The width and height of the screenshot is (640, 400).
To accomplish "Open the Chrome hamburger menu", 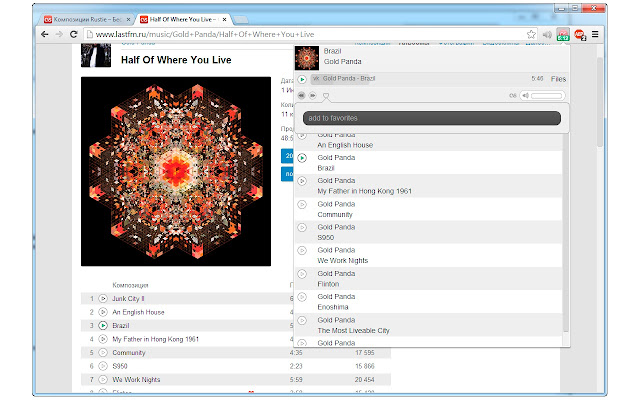I will coord(595,34).
